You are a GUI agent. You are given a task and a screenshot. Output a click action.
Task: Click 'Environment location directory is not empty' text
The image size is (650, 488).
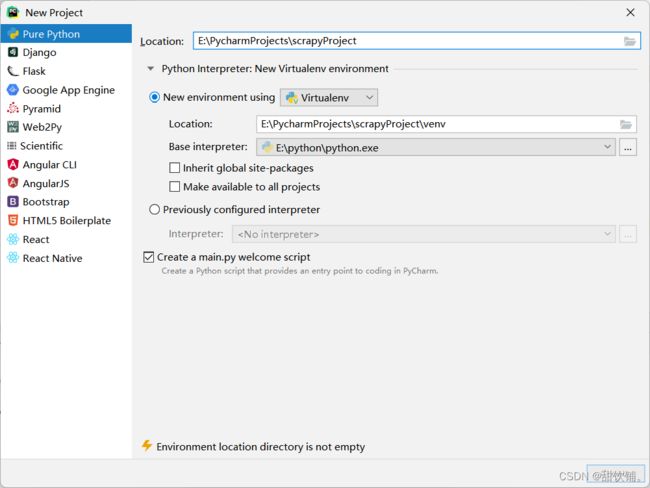tap(260, 447)
